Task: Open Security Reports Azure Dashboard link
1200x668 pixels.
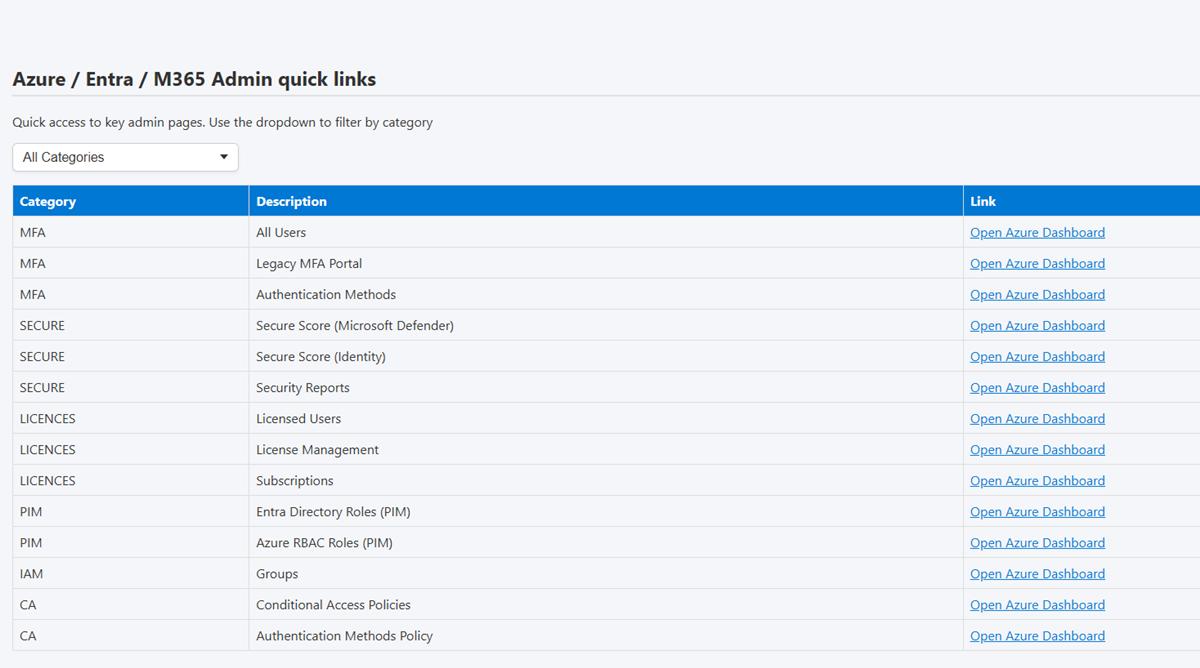Action: (1037, 388)
